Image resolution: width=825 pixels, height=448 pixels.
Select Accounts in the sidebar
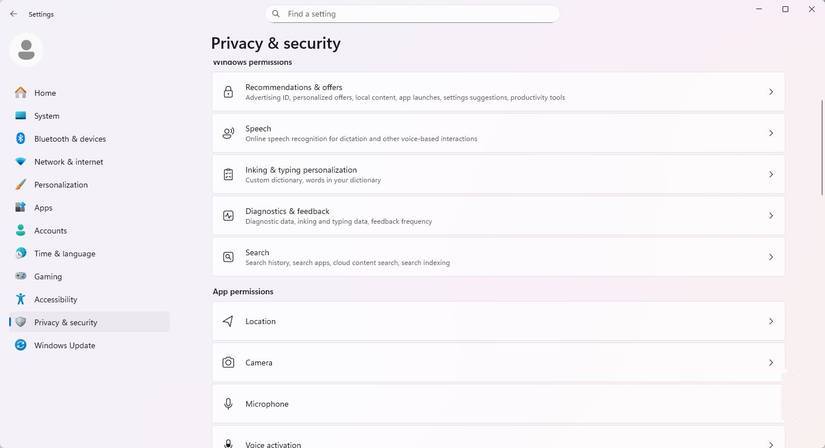pyautogui.click(x=50, y=231)
